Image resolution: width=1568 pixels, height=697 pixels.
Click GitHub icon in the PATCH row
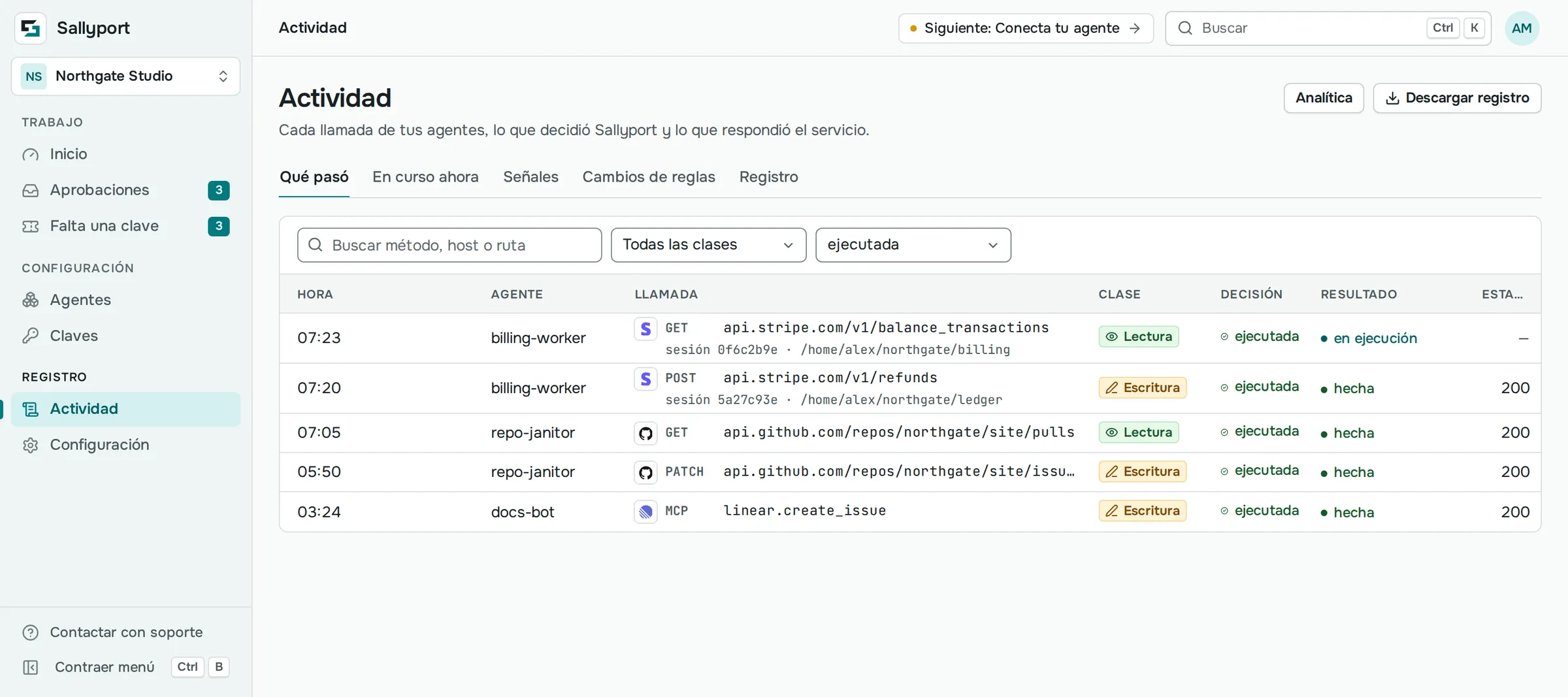pos(645,472)
